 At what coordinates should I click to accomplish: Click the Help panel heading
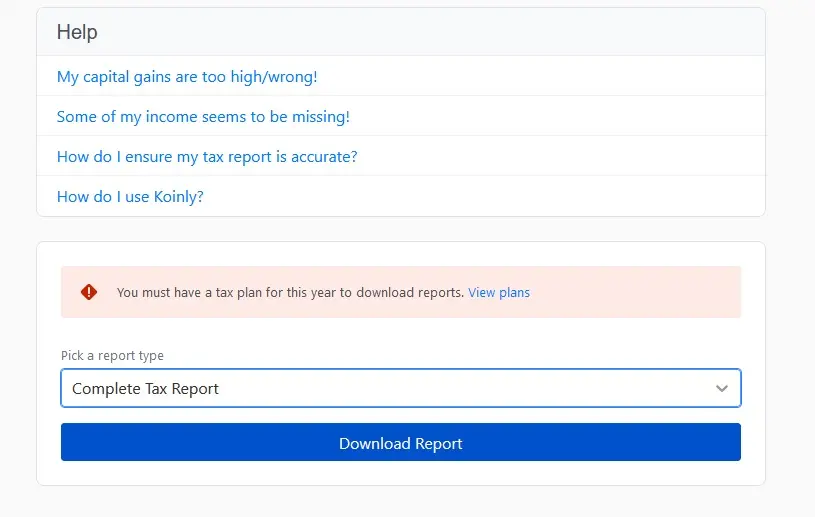pos(77,32)
